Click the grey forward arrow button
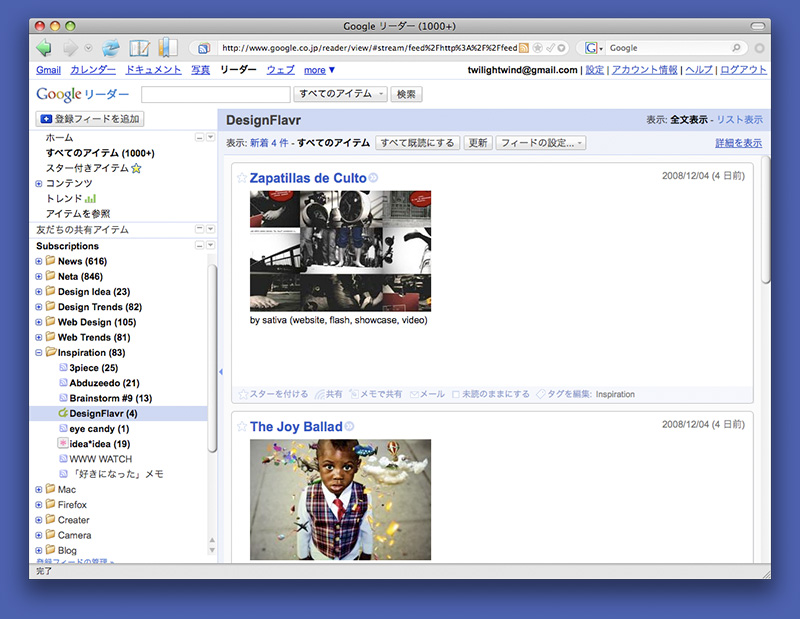The height and width of the screenshot is (619, 800). [x=70, y=48]
